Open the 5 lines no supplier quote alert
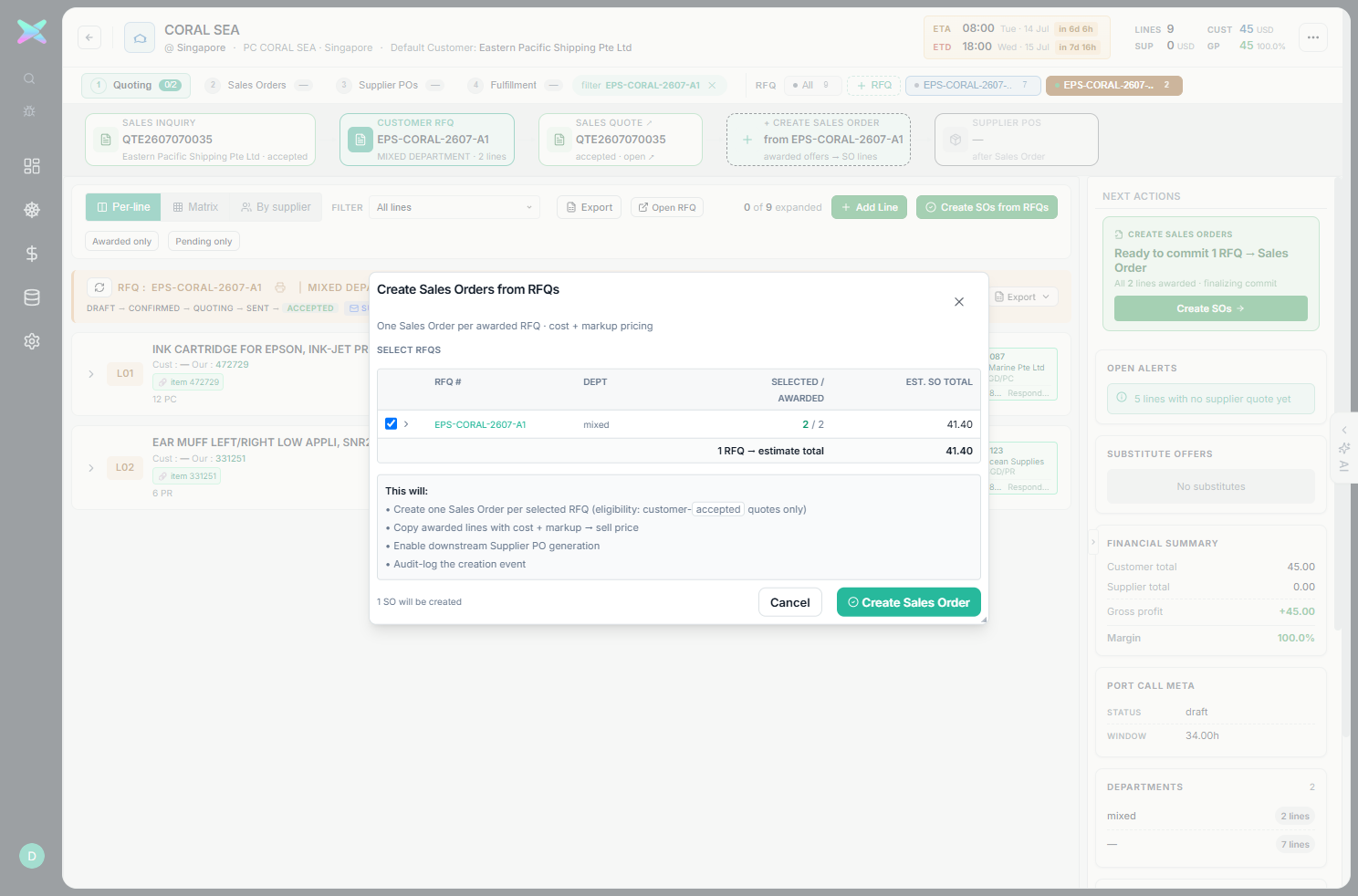 (1211, 399)
